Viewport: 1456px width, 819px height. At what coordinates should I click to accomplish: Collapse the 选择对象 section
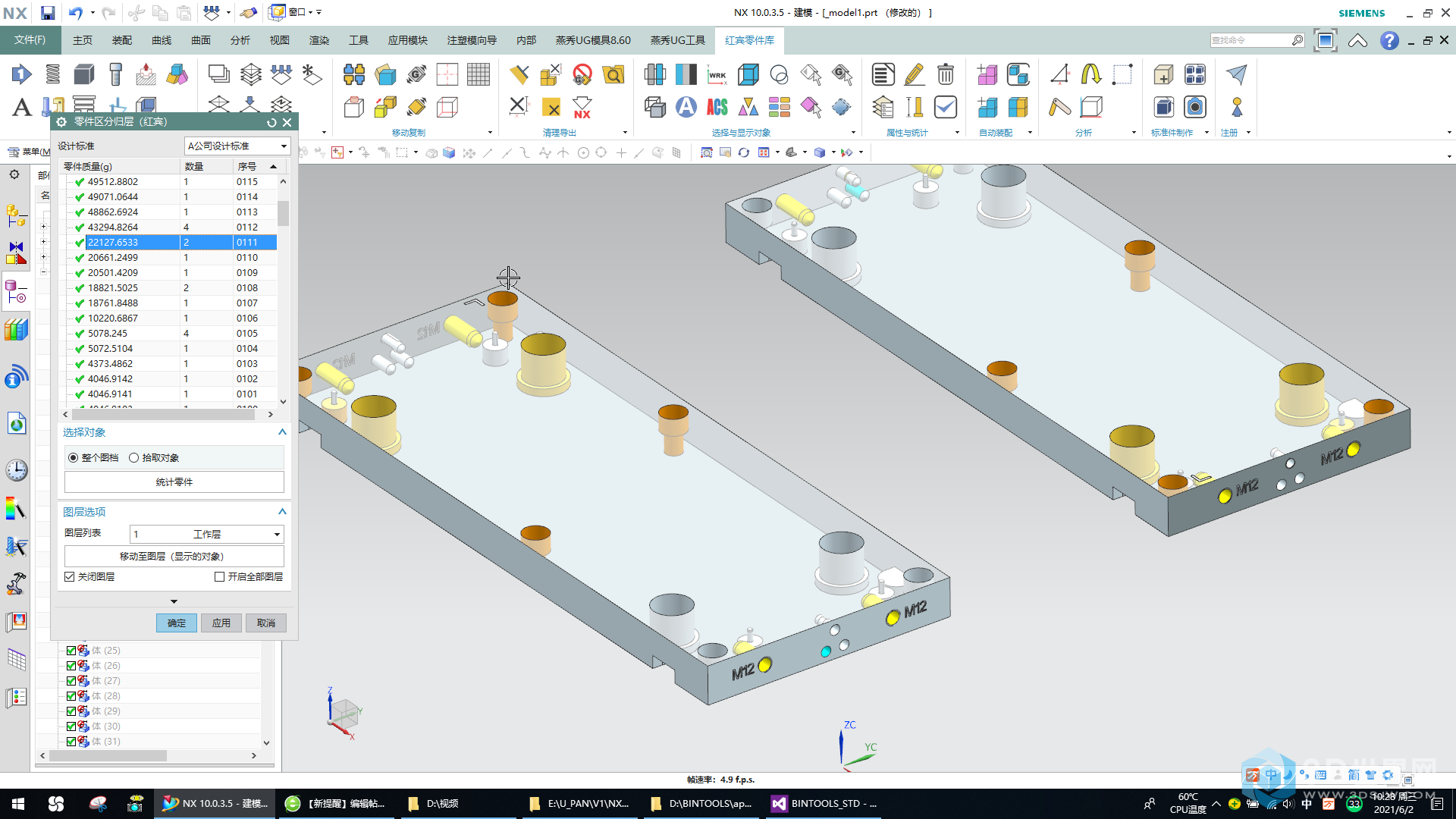[x=282, y=432]
